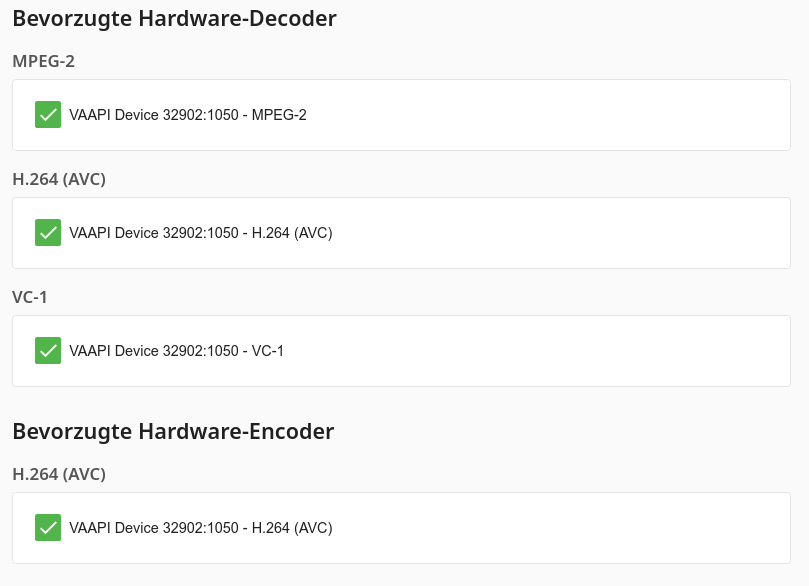Toggle the H.264 (AVC) decoder green checkbox
This screenshot has width=809, height=586.
point(48,233)
